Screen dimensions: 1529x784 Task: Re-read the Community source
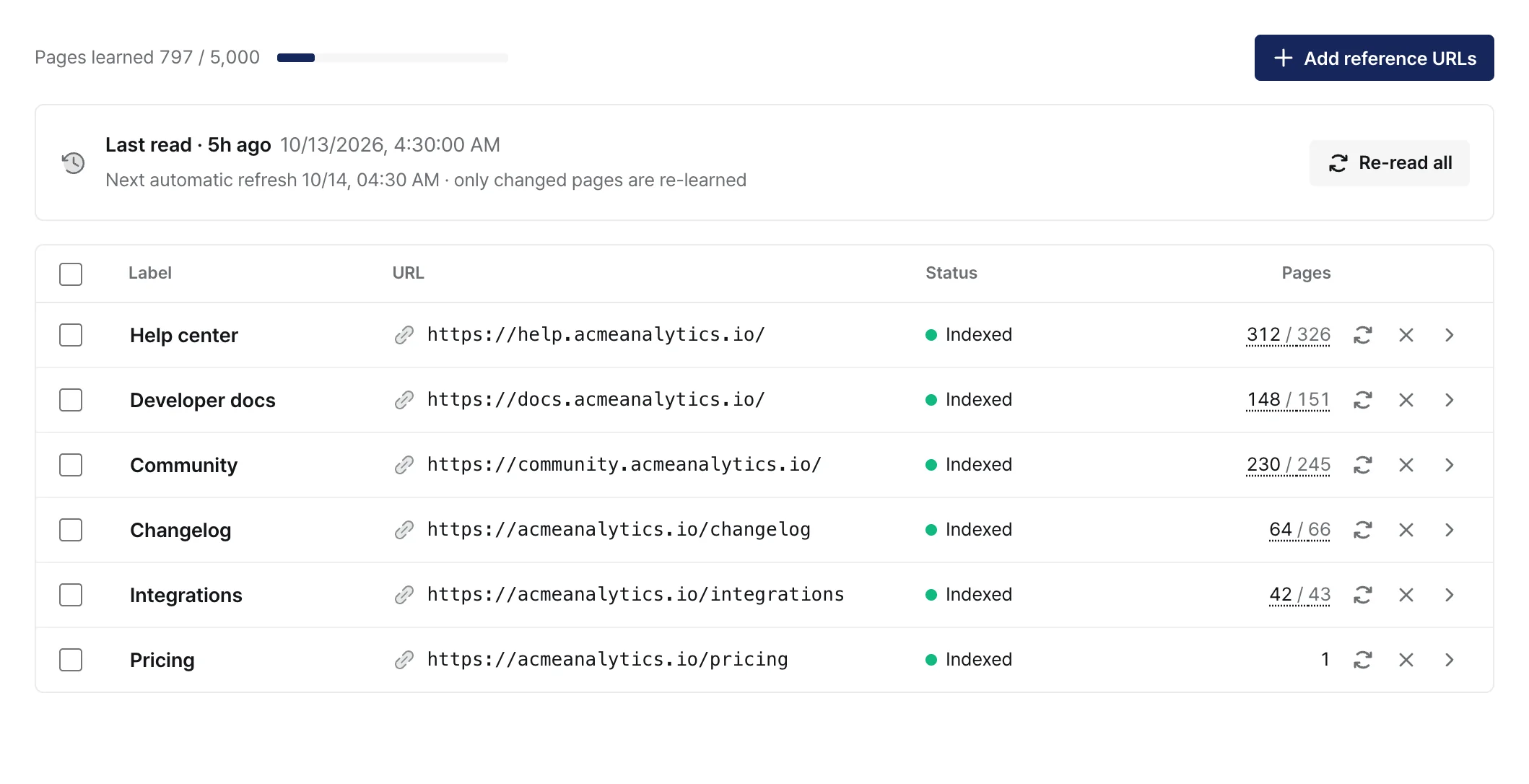1362,465
